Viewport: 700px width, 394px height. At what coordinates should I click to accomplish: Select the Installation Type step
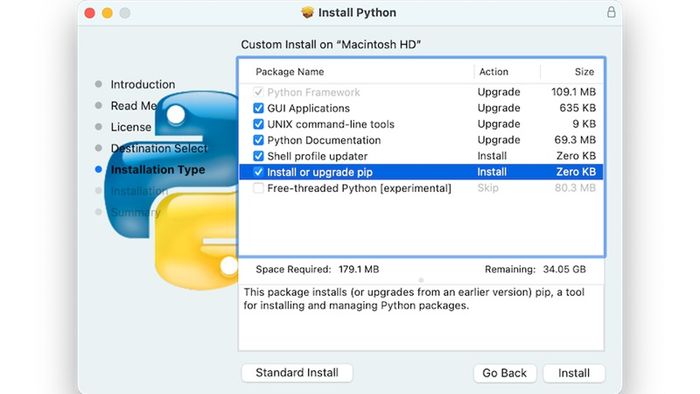158,170
